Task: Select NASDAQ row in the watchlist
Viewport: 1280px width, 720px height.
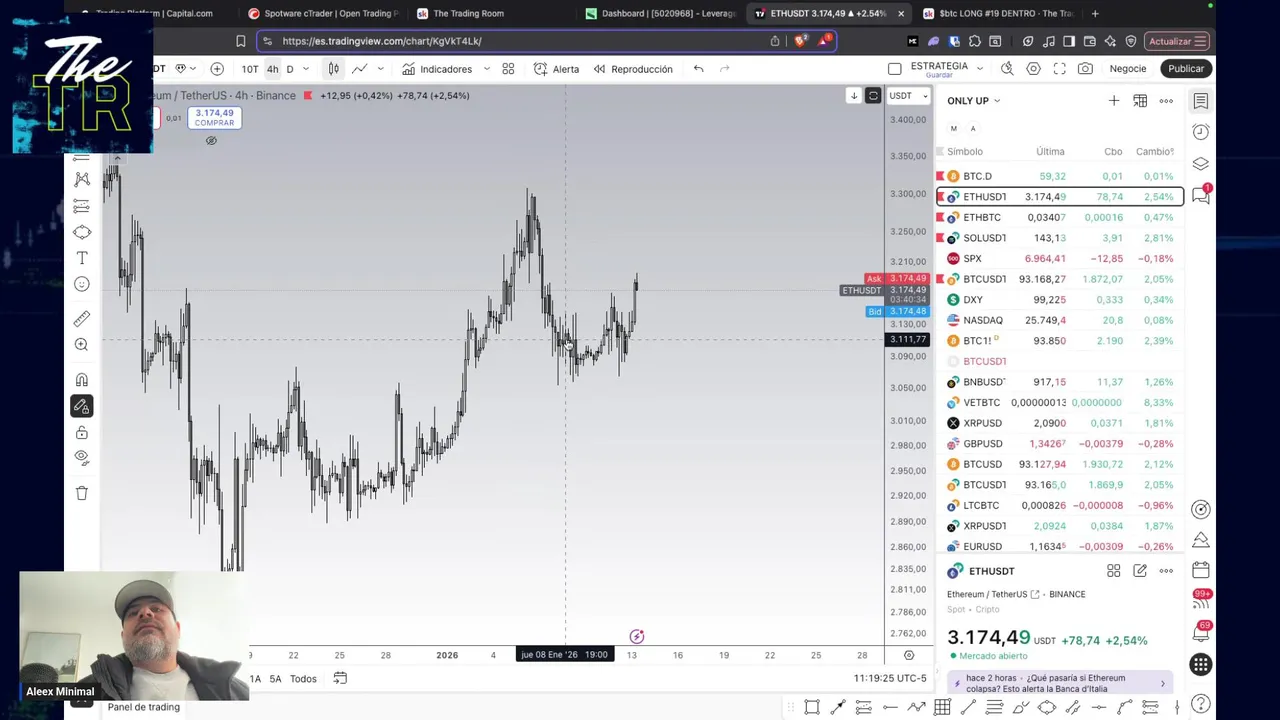Action: (1060, 321)
